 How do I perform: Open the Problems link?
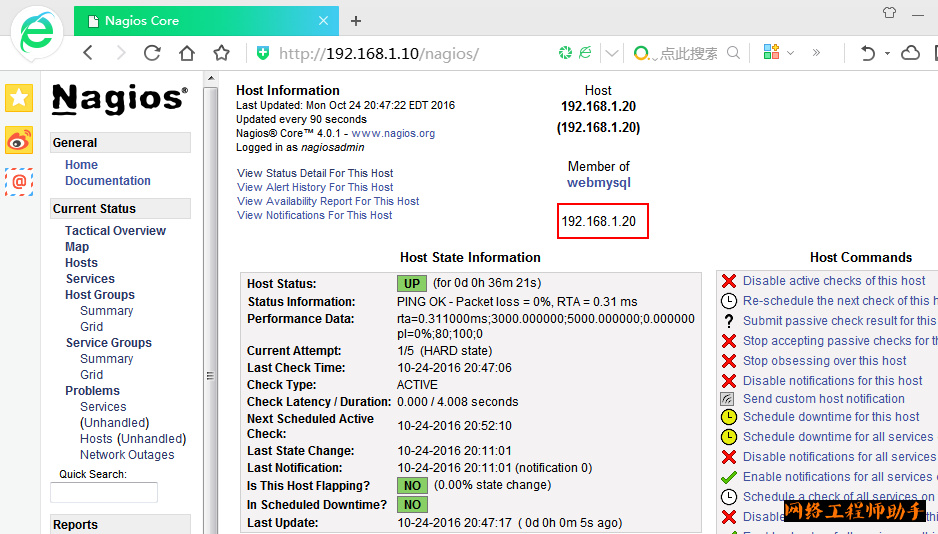coord(92,391)
